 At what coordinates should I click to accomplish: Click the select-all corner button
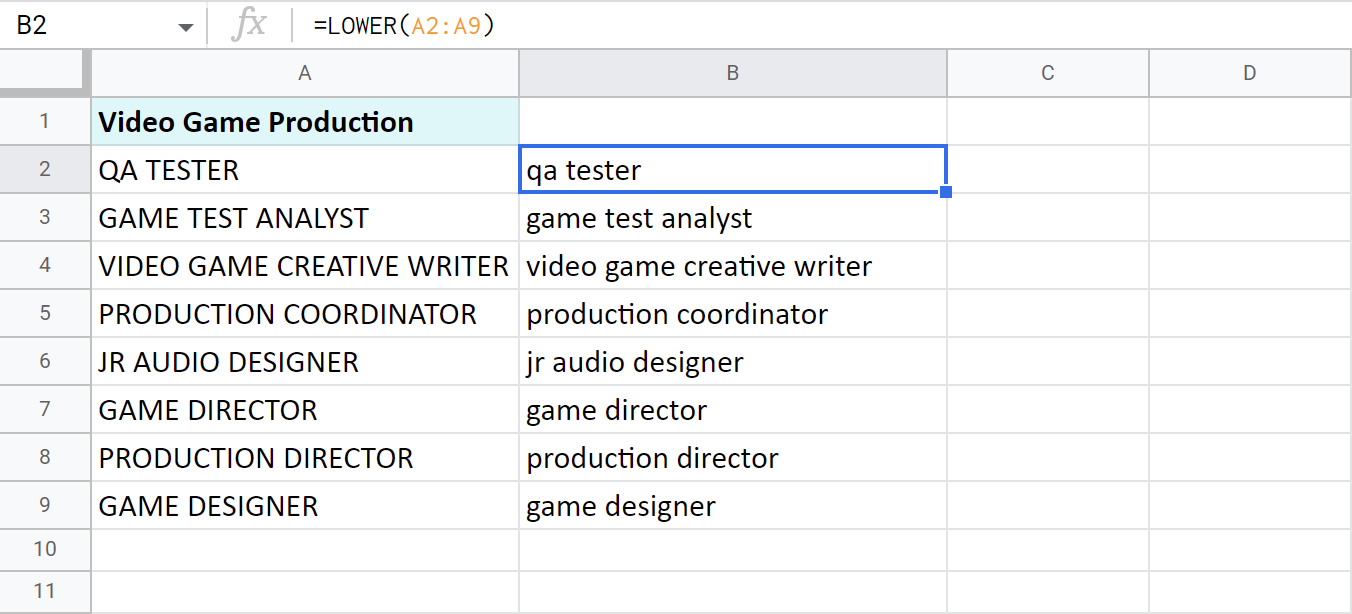[45, 72]
